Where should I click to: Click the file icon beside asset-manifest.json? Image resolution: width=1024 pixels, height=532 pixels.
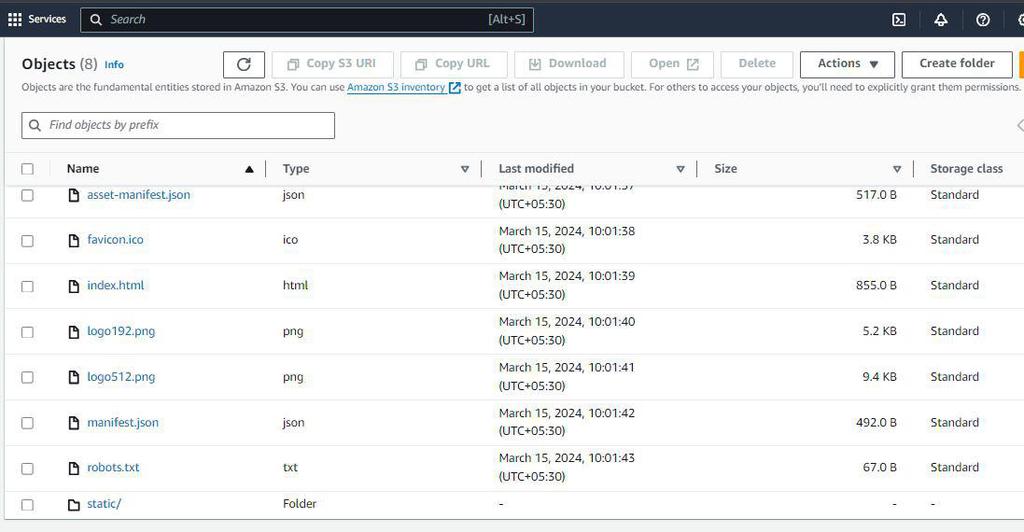tap(74, 195)
